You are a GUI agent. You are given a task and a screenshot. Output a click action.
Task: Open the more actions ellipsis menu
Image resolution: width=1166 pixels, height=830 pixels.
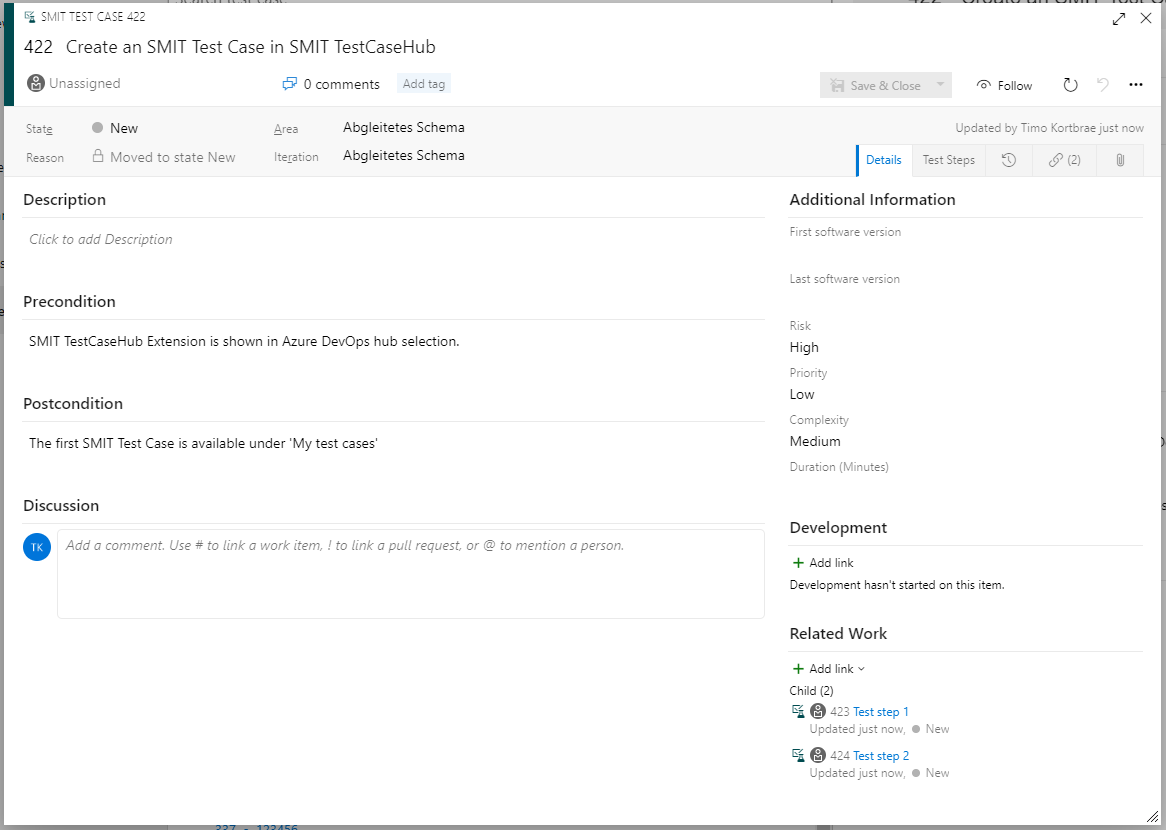1136,85
